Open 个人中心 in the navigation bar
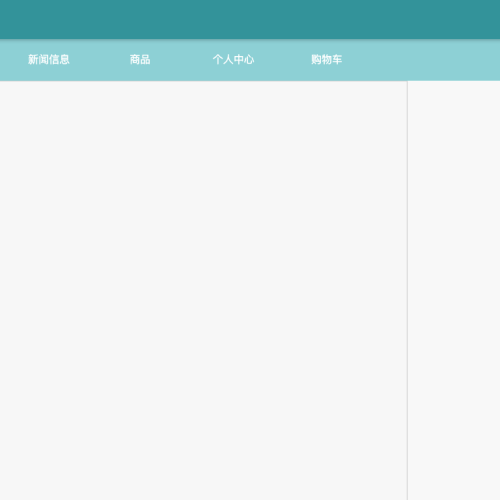The image size is (500, 500). (233, 60)
